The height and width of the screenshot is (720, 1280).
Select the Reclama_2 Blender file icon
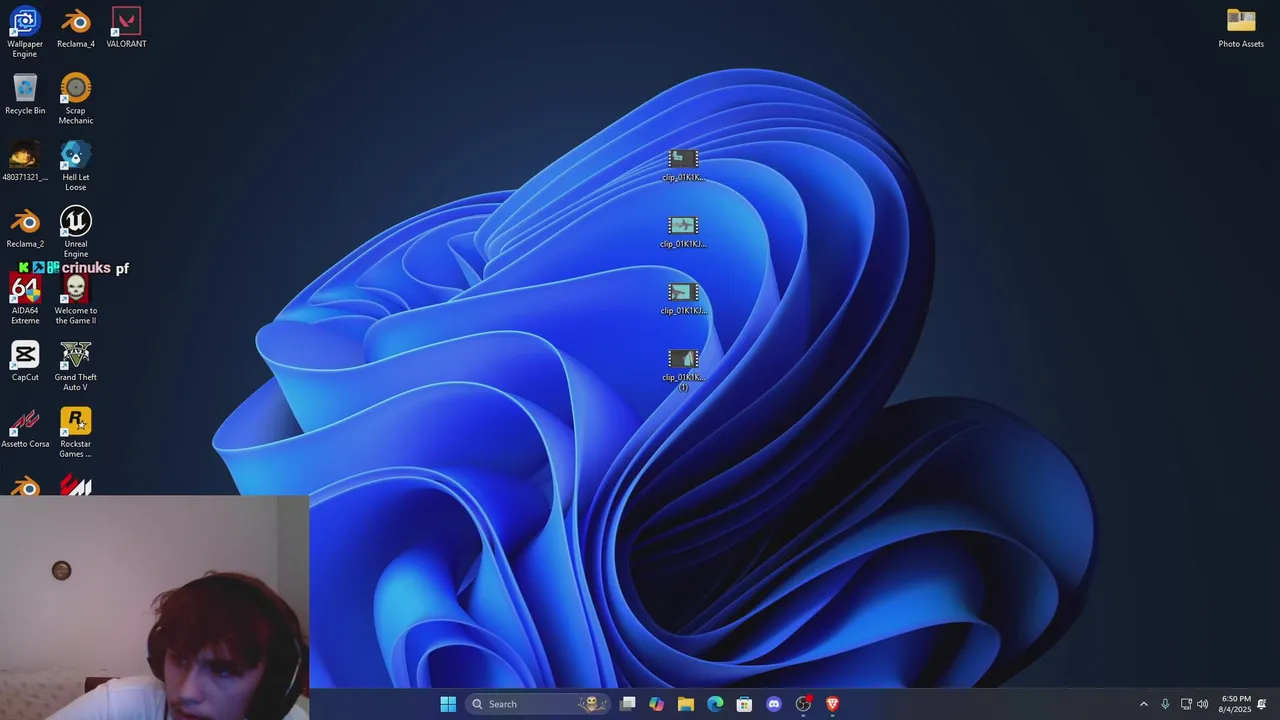(x=25, y=228)
